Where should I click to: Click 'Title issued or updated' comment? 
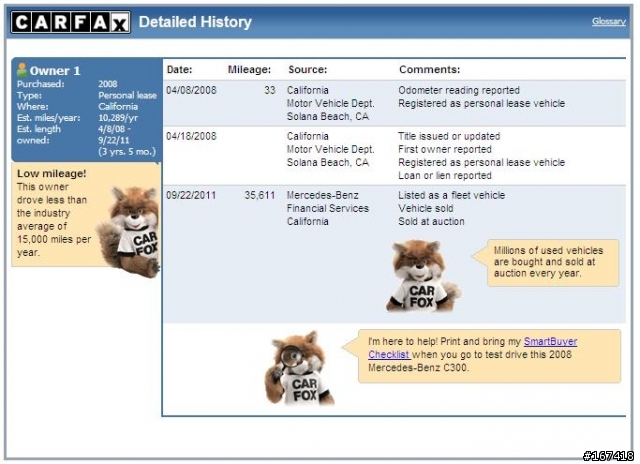point(449,136)
